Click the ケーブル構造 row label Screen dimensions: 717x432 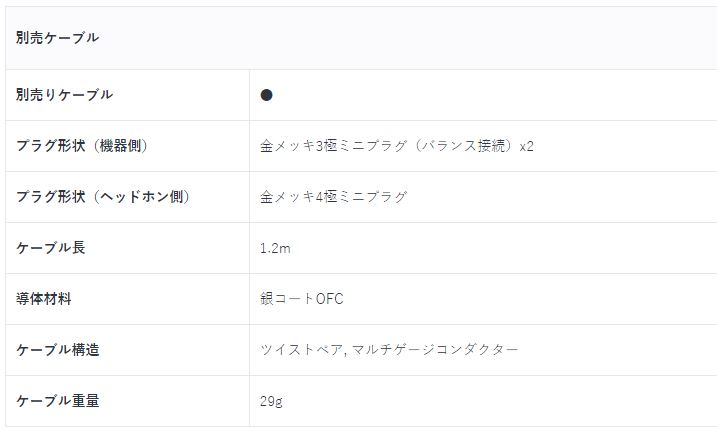pos(58,350)
